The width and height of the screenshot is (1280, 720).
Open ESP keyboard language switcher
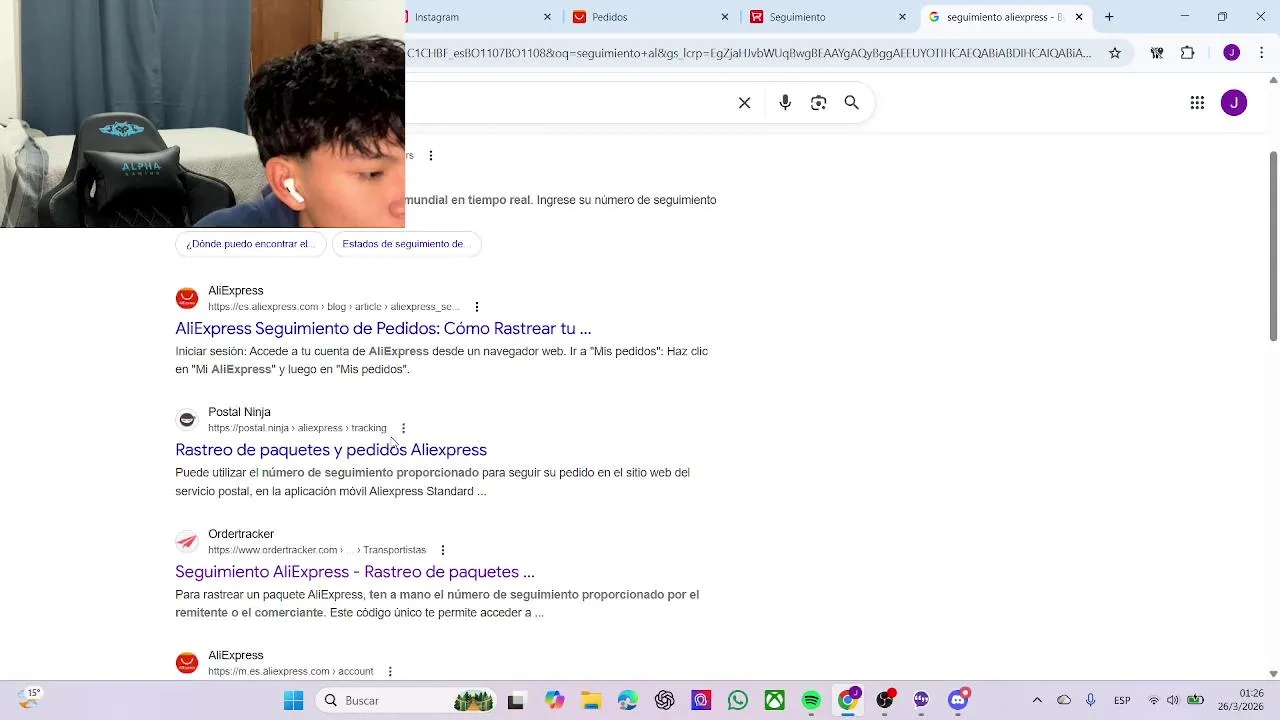(1122, 701)
